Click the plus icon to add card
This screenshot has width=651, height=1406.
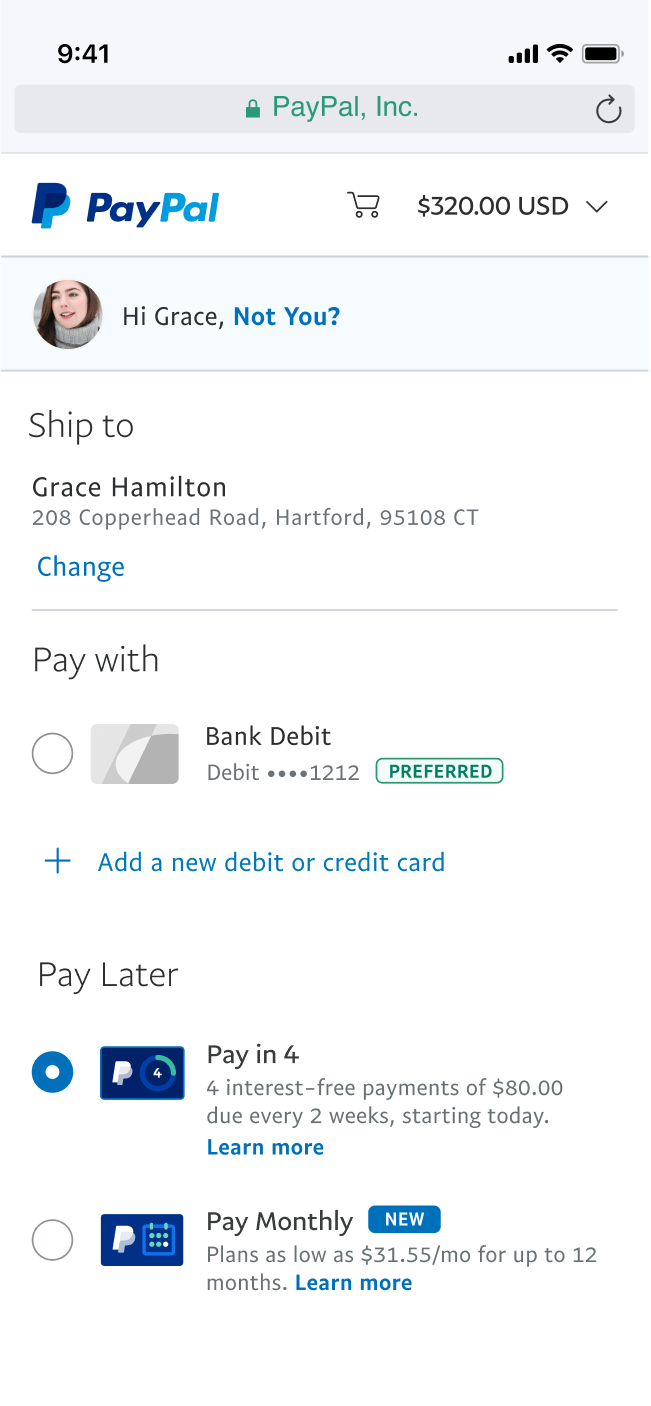point(58,861)
